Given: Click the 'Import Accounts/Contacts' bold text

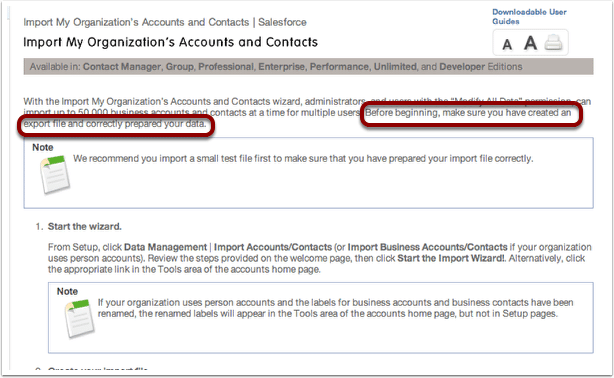Looking at the screenshot, I should [273, 247].
